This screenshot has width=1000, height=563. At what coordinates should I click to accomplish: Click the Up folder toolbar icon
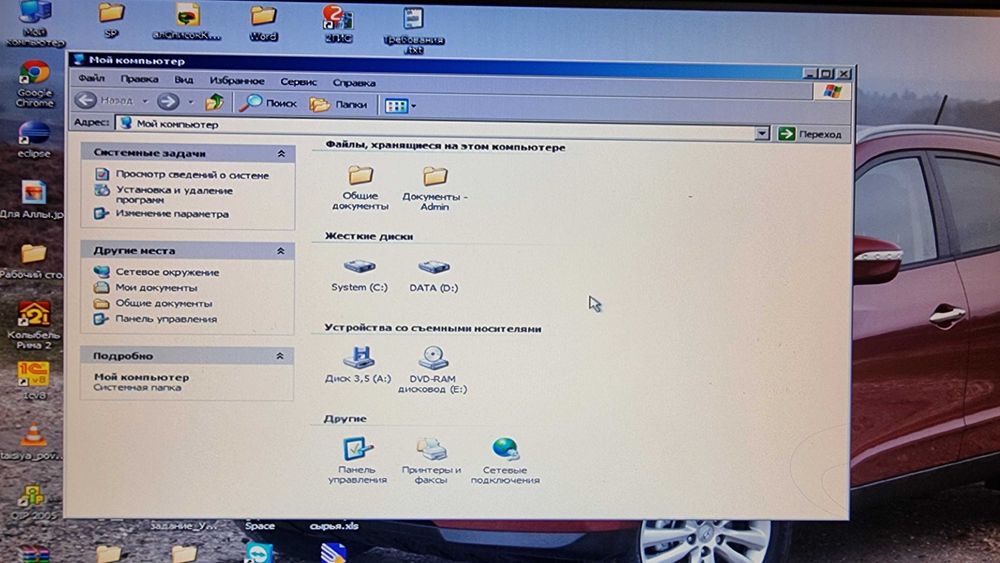pyautogui.click(x=215, y=102)
